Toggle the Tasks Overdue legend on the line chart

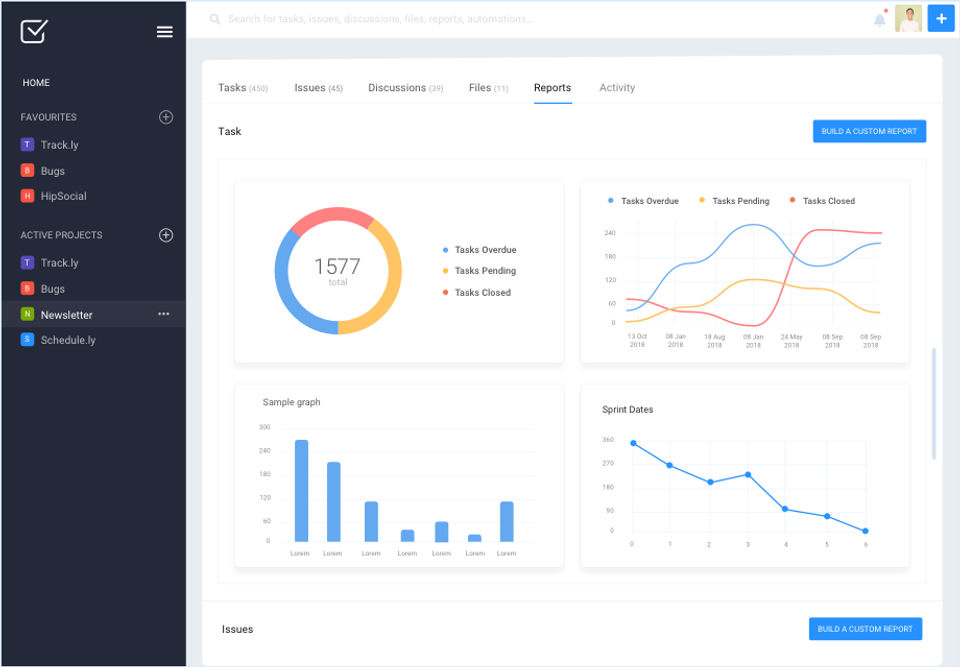643,201
